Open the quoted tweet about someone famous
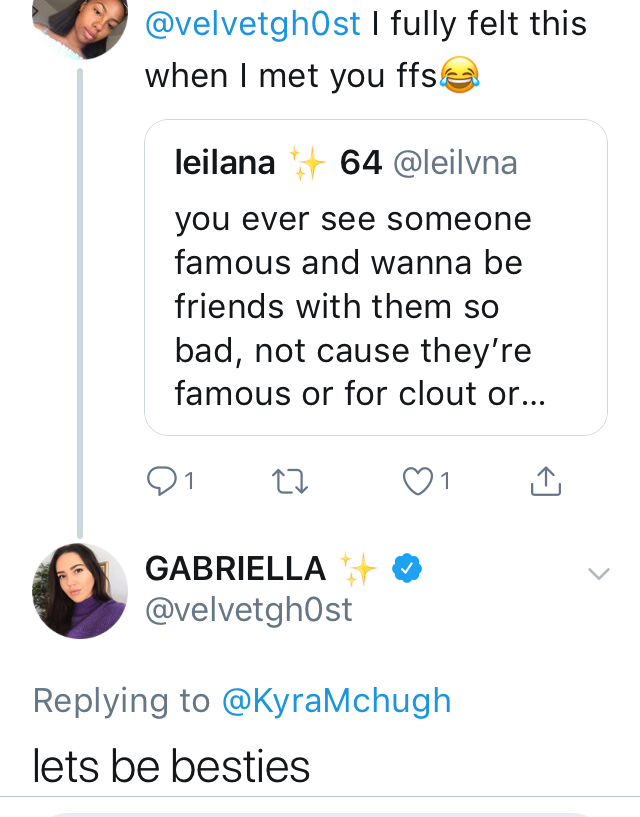This screenshot has width=640, height=817. click(375, 305)
